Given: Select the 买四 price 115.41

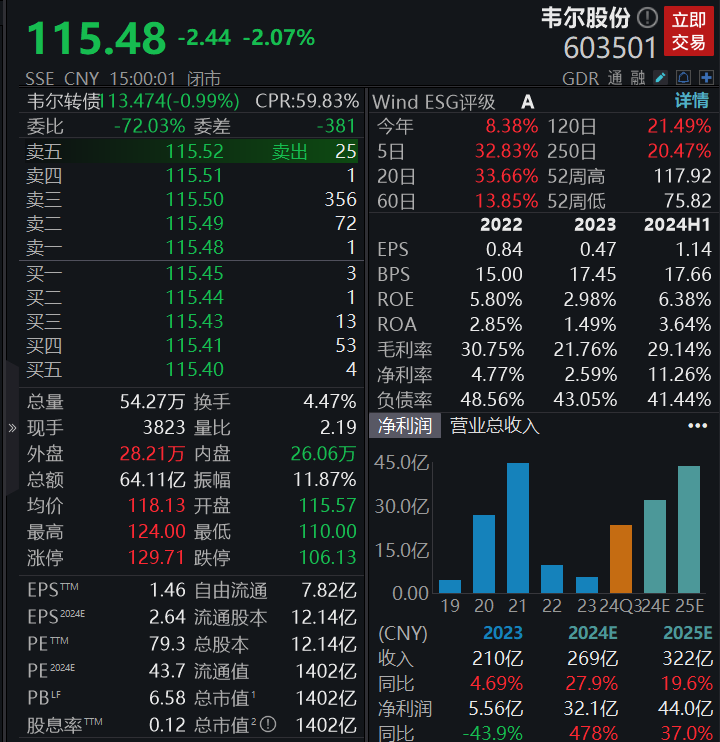Looking at the screenshot, I should click(194, 345).
